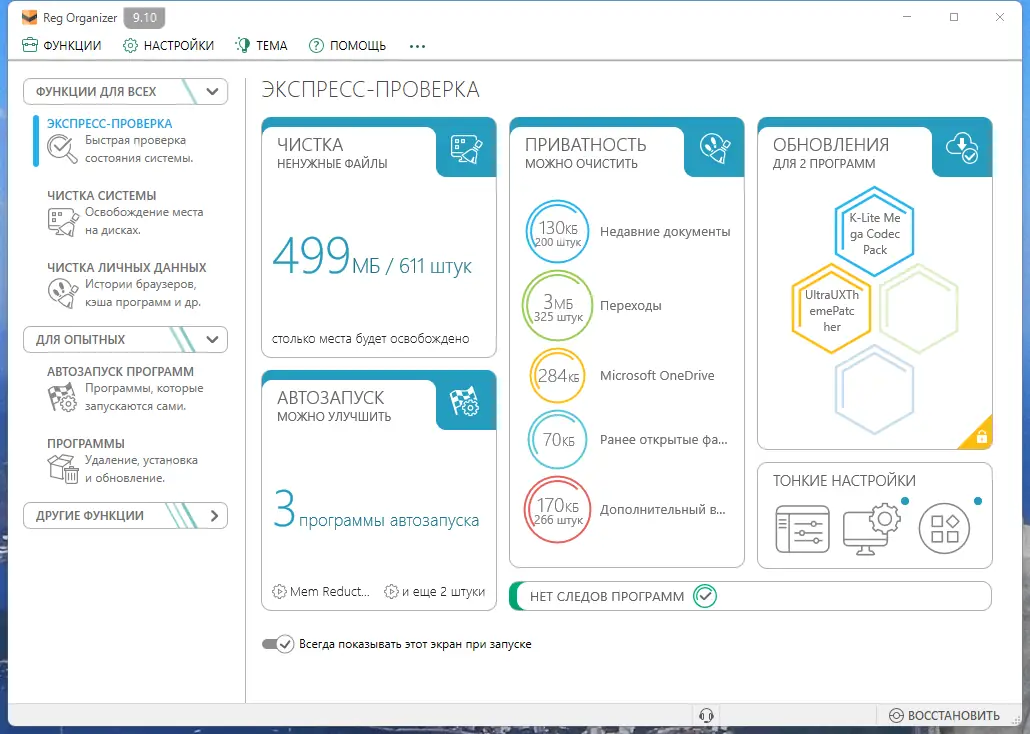Open ПРОГРАММЫ sidebar title

[86, 444]
